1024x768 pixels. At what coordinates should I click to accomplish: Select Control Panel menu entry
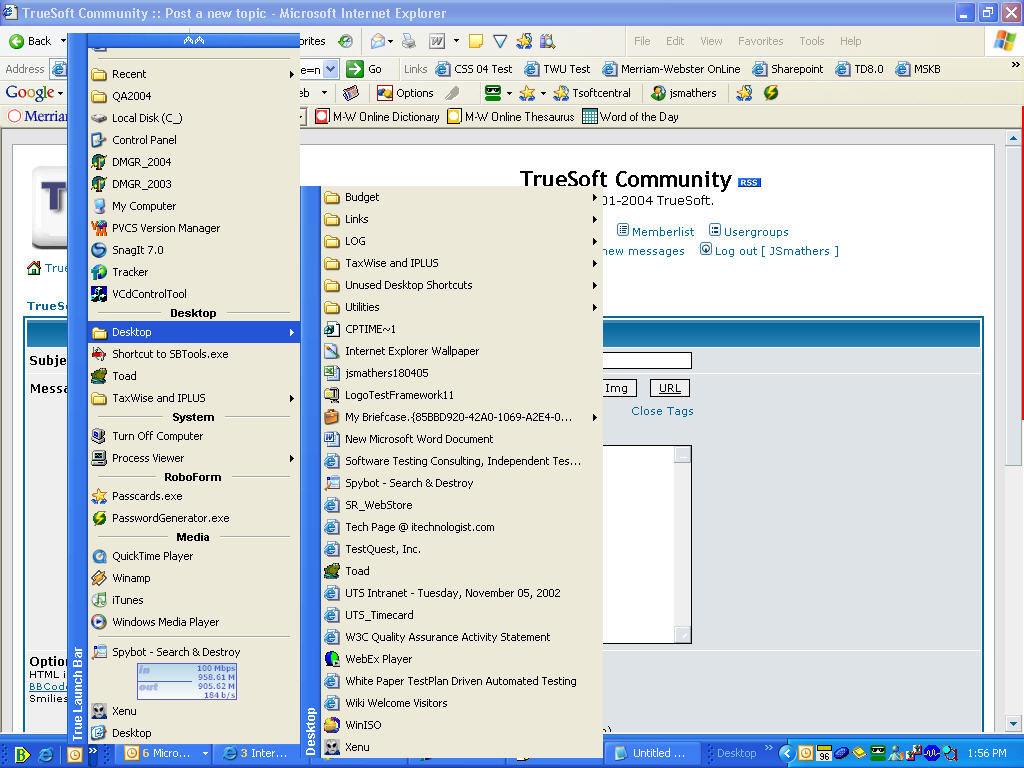pos(144,140)
